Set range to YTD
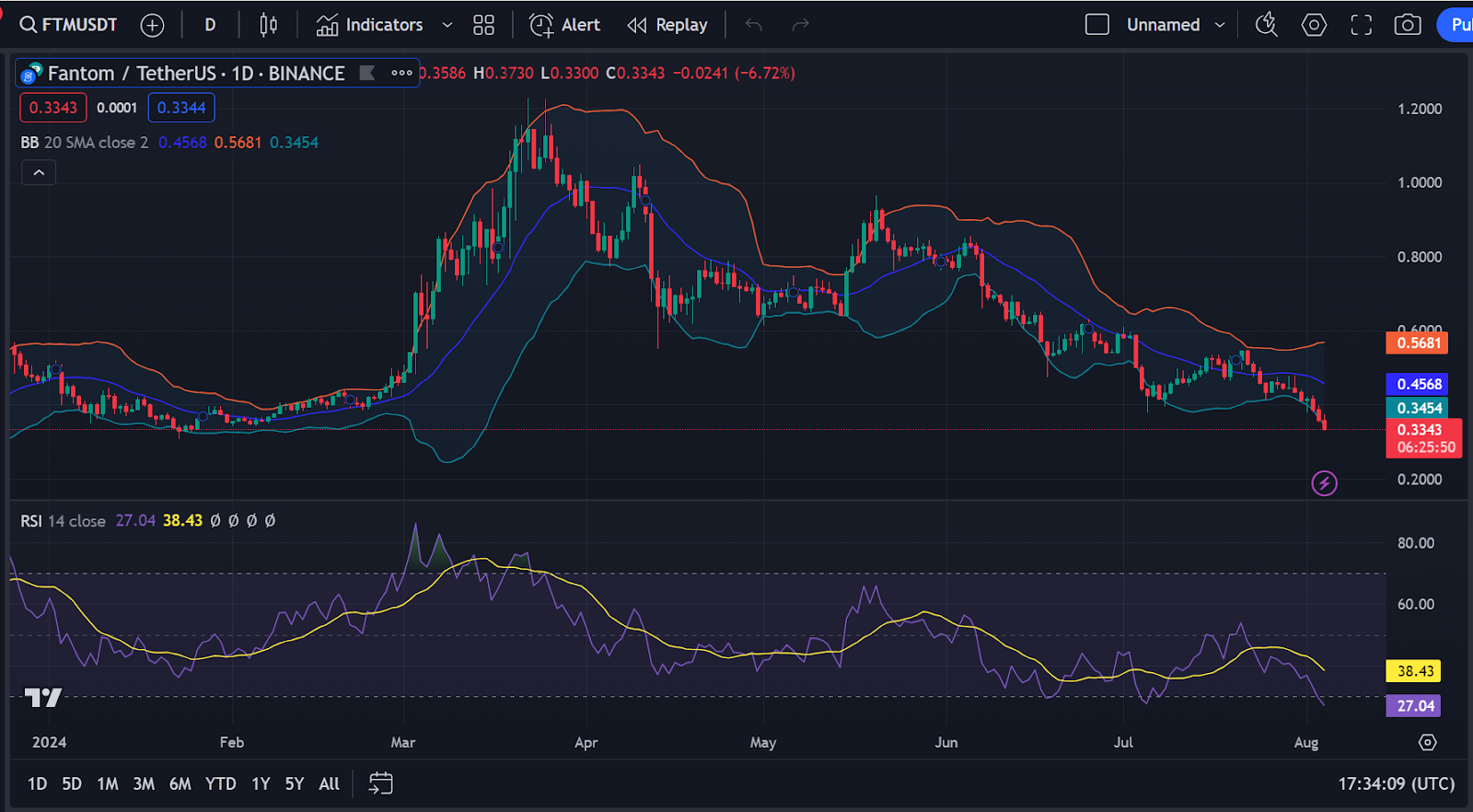 (220, 783)
